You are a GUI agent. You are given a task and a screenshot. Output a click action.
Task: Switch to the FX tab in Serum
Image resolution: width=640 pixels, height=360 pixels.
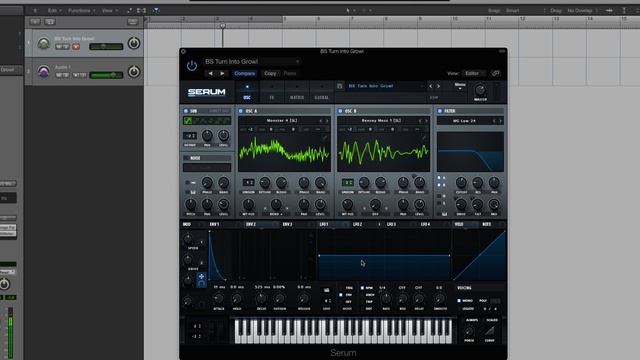272,92
